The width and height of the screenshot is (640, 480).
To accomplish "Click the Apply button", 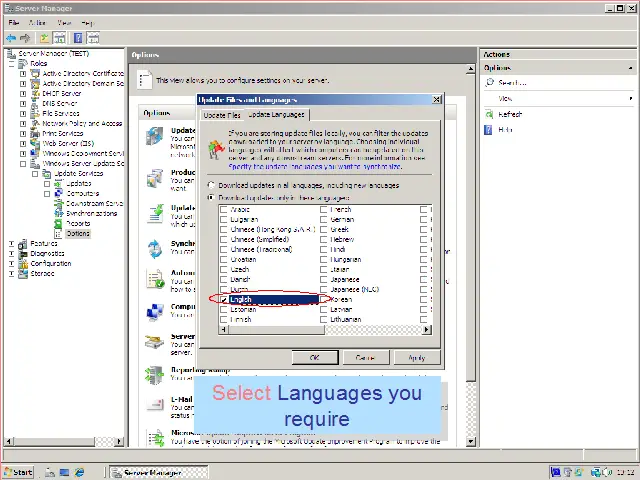I will [x=416, y=357].
